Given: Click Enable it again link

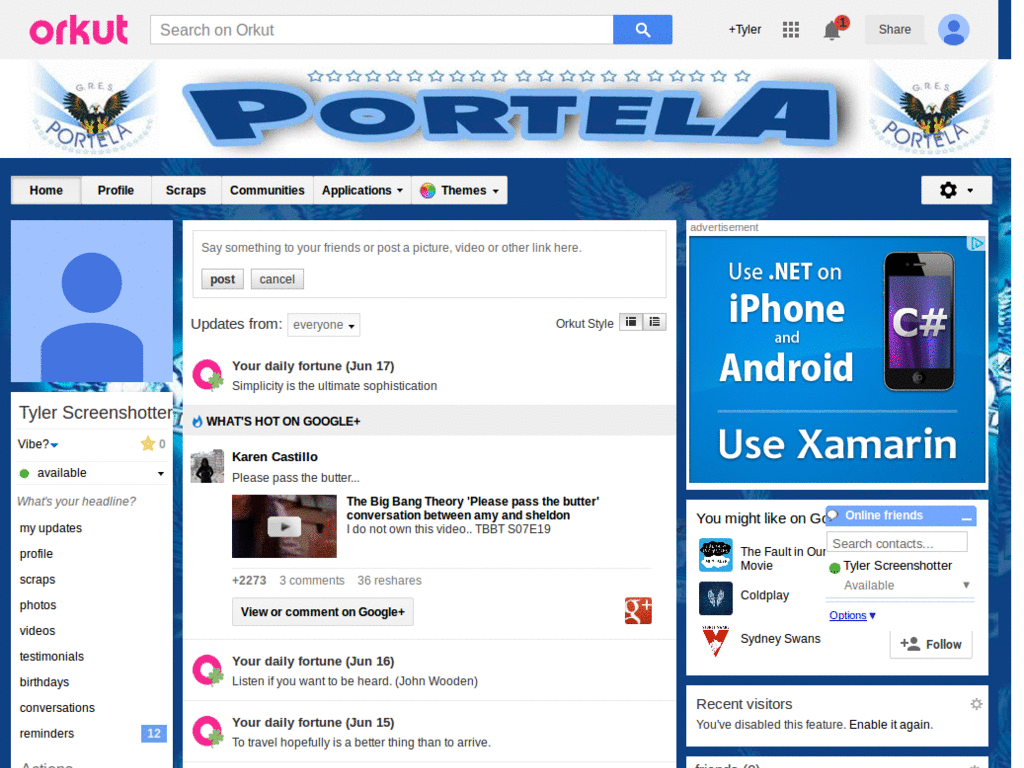Looking at the screenshot, I should (x=891, y=724).
